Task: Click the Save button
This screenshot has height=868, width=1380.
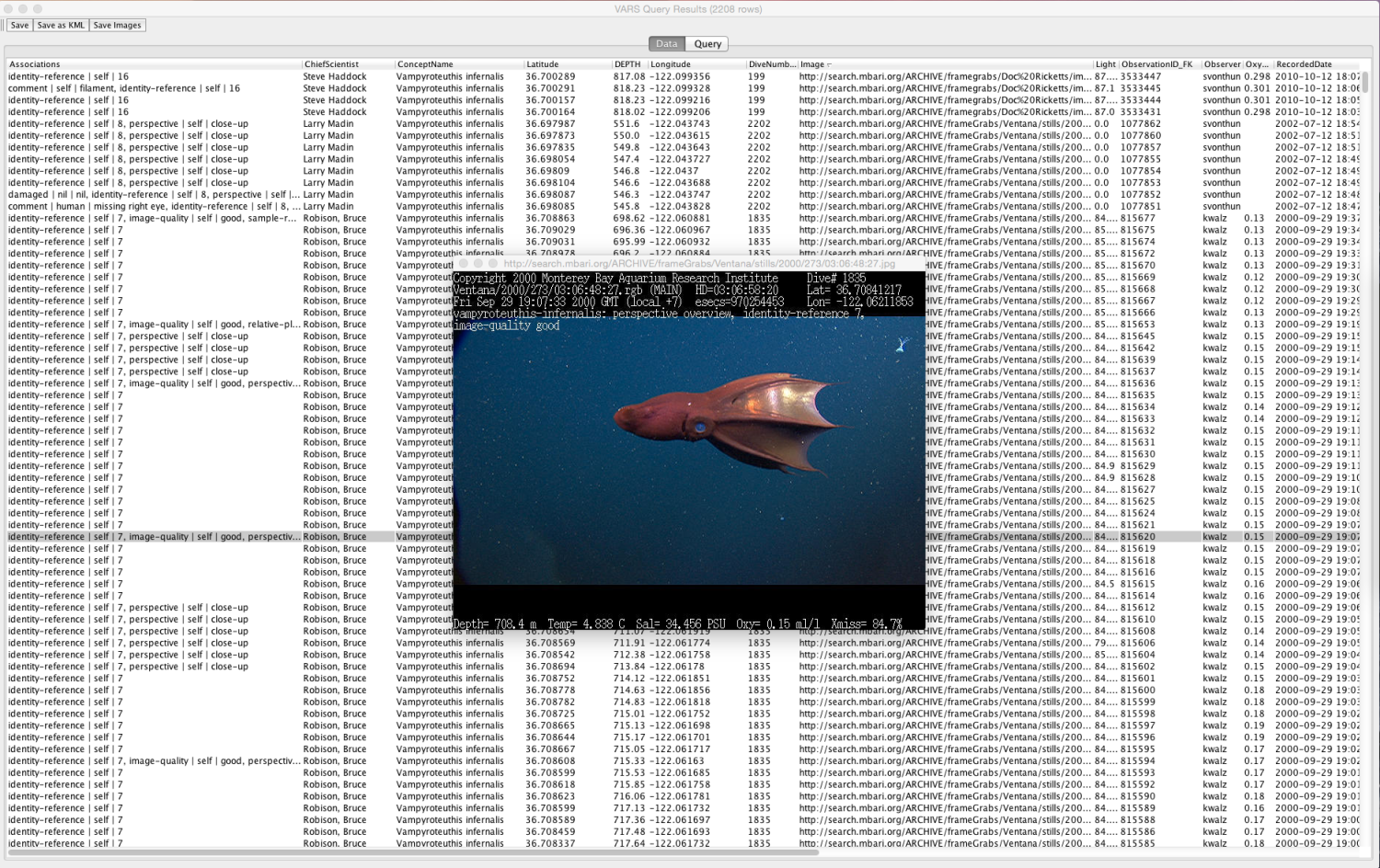Action: pos(19,25)
